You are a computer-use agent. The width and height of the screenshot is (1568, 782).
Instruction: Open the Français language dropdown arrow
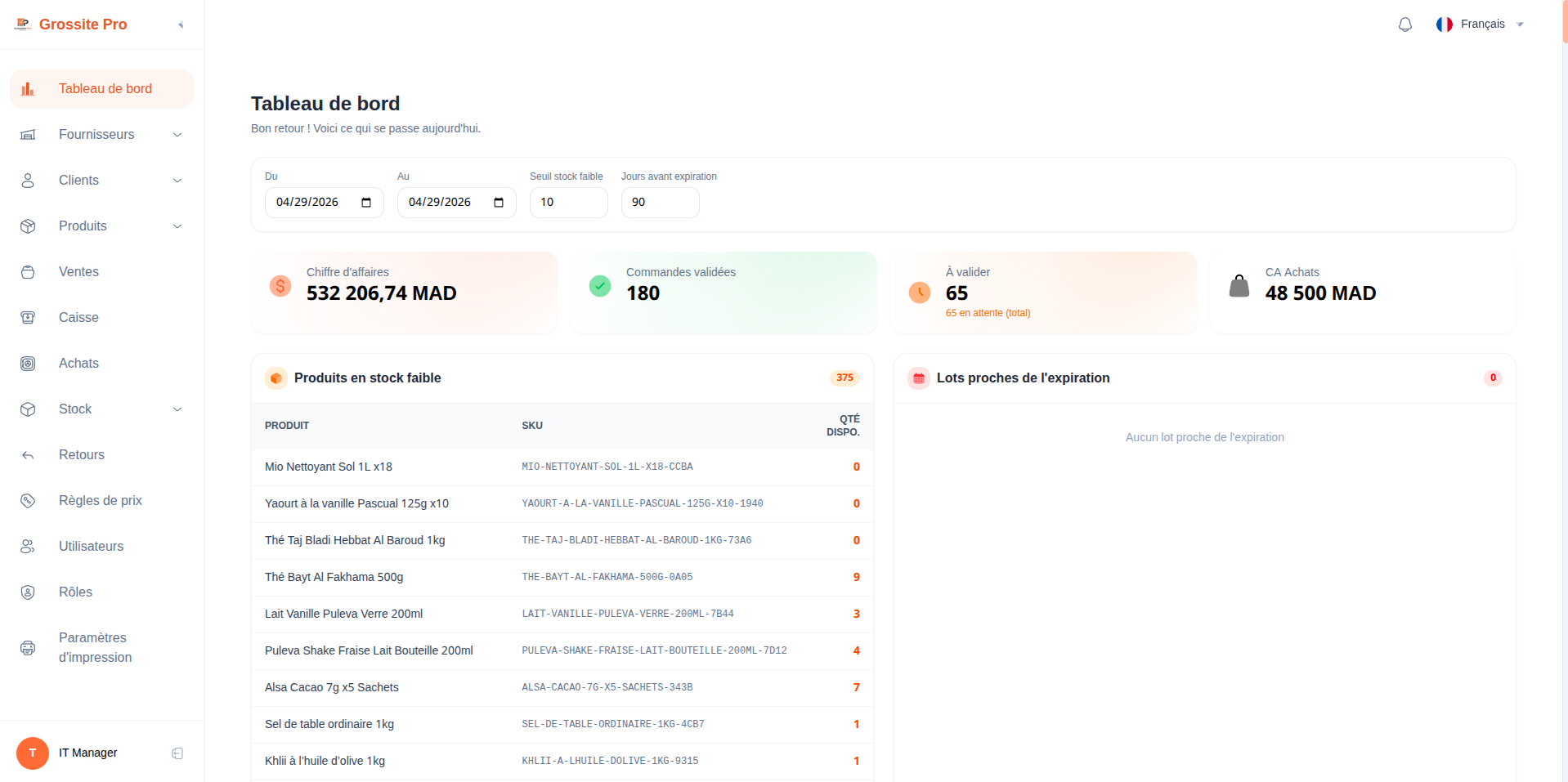1521,25
